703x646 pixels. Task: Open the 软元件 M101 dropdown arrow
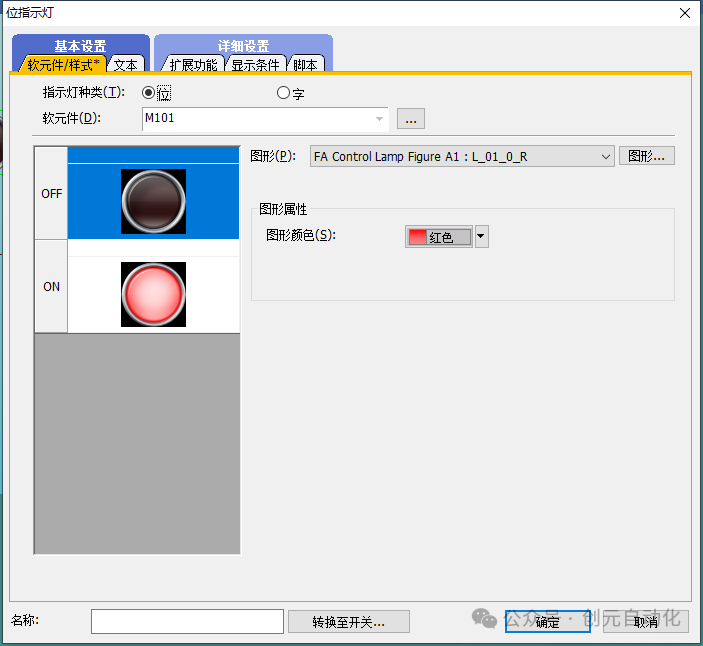379,119
